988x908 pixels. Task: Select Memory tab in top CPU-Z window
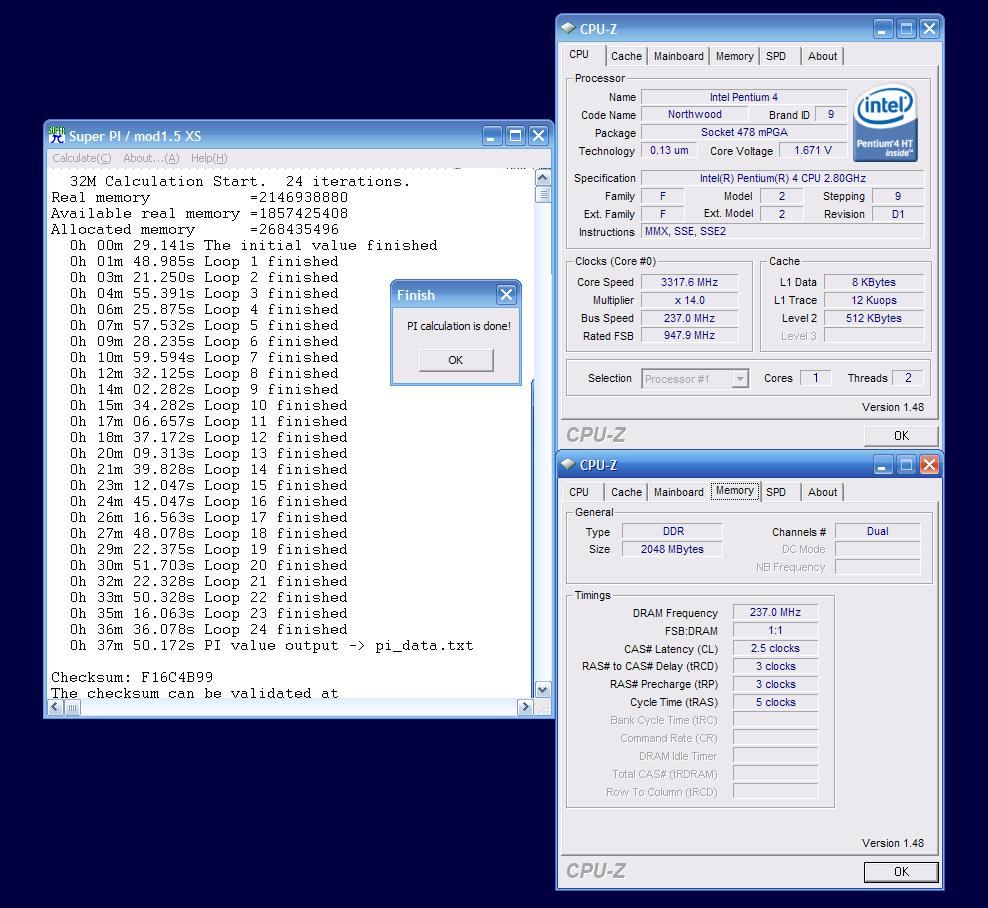click(735, 56)
